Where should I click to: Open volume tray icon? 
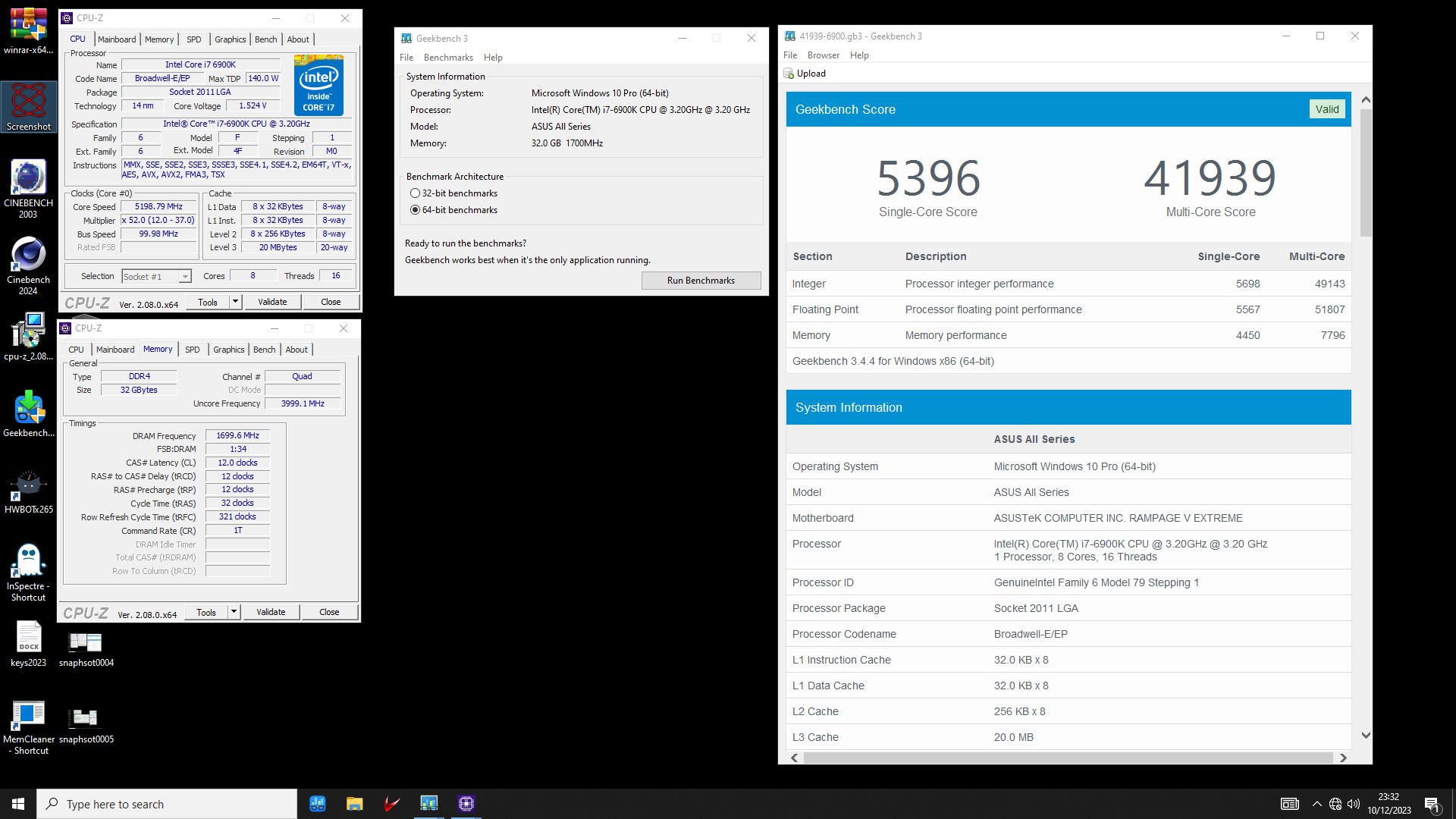click(1354, 804)
